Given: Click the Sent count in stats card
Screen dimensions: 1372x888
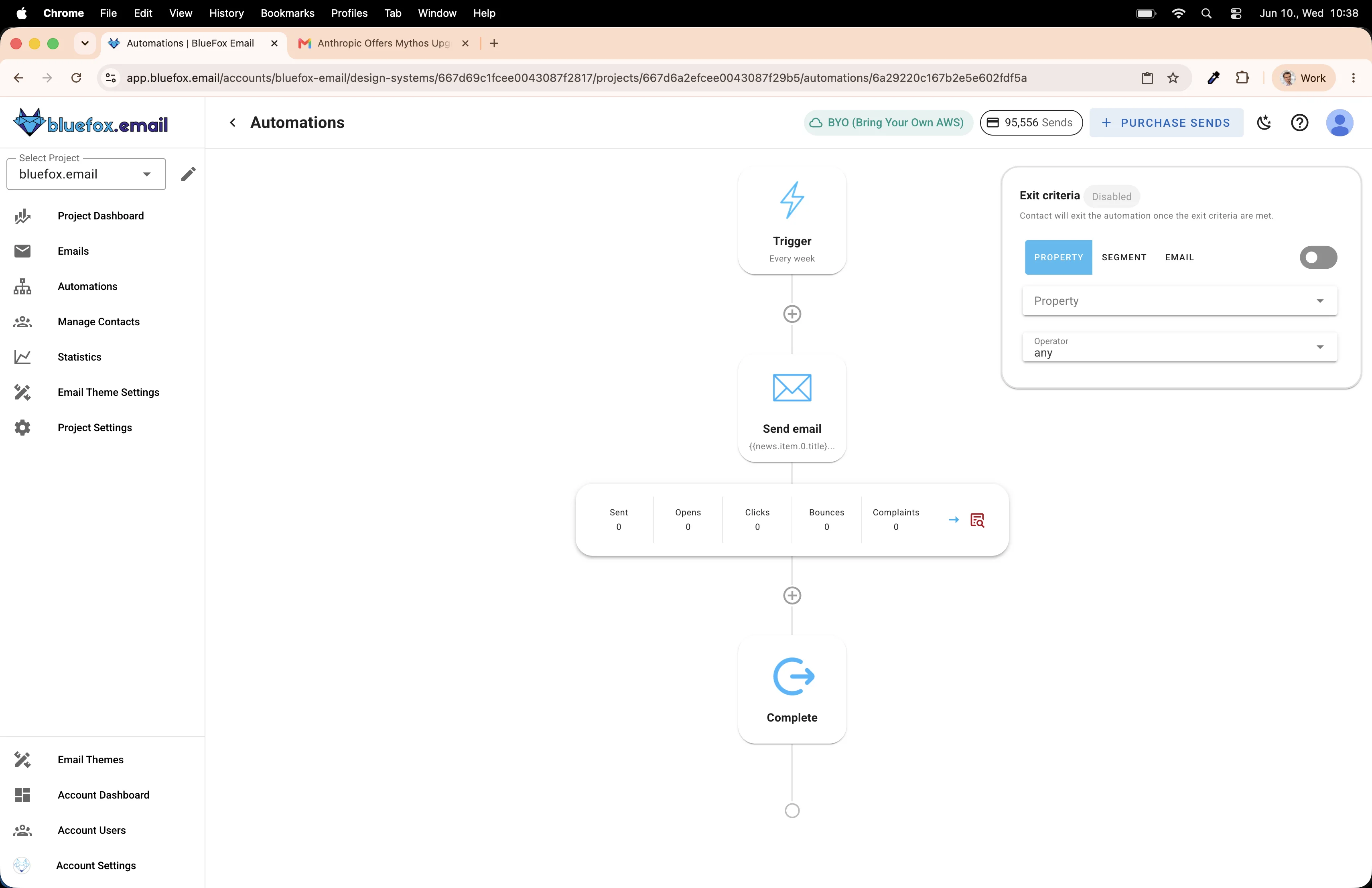Looking at the screenshot, I should pyautogui.click(x=619, y=527).
